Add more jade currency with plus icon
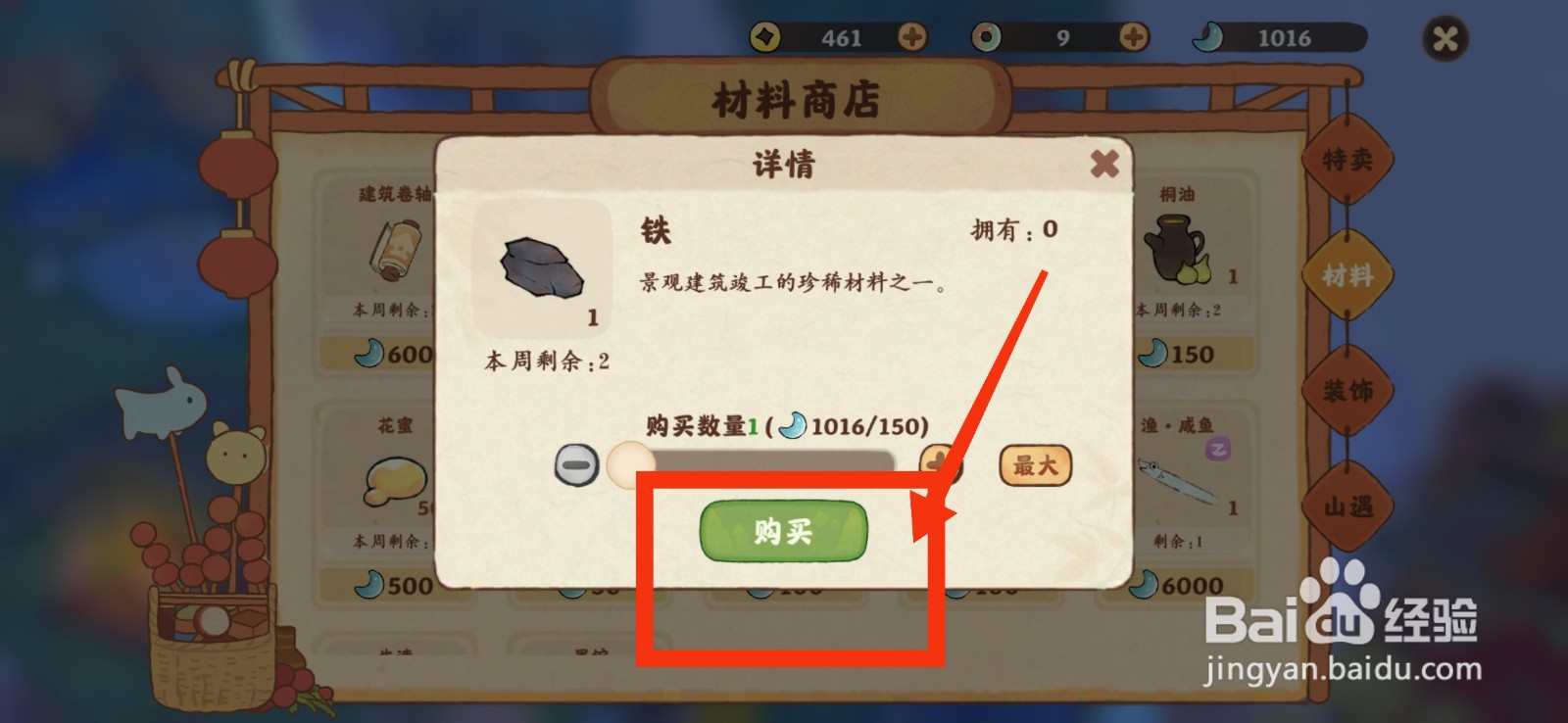Viewport: 1568px width, 723px height. (x=1134, y=37)
